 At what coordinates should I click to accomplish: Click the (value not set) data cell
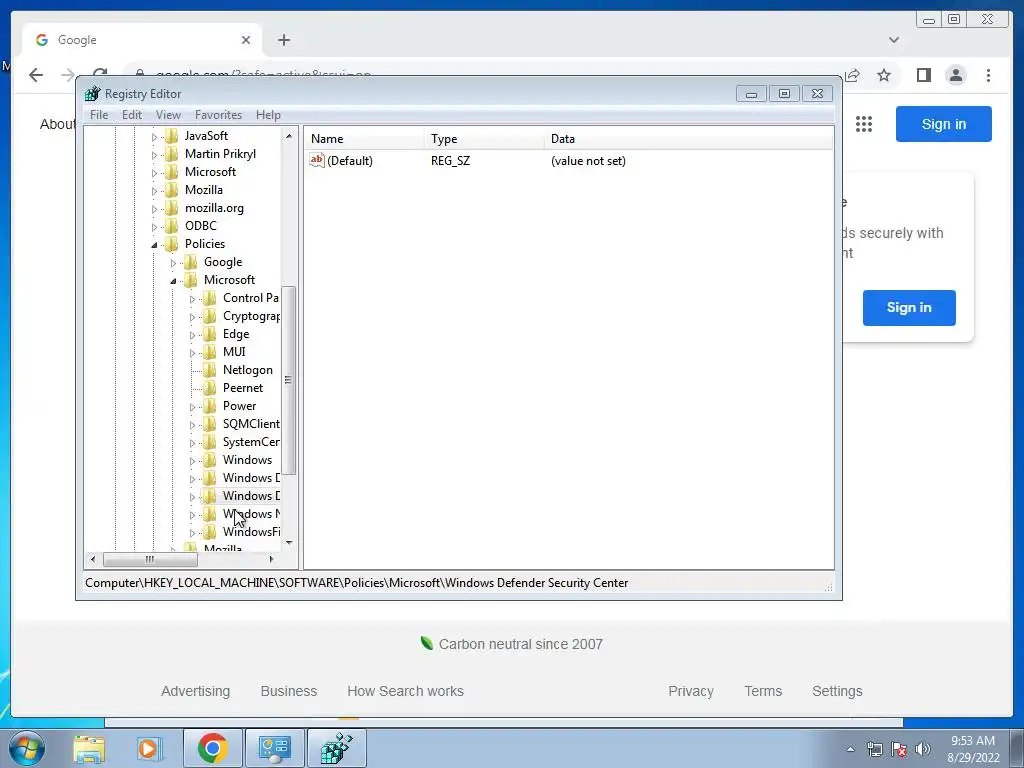[x=588, y=161]
